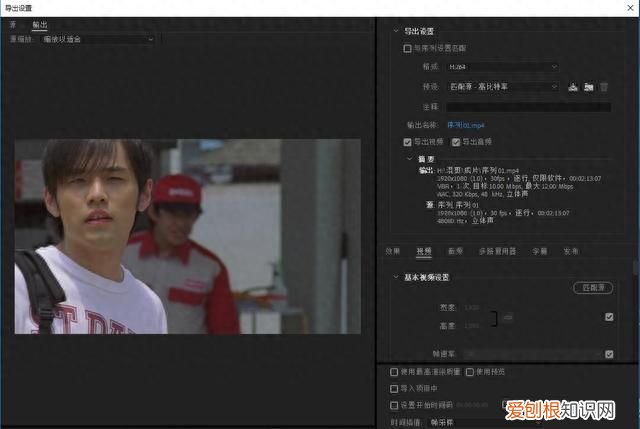The width and height of the screenshot is (640, 429).
Task: Enable the 使用预览 checkbox
Action: coord(470,372)
